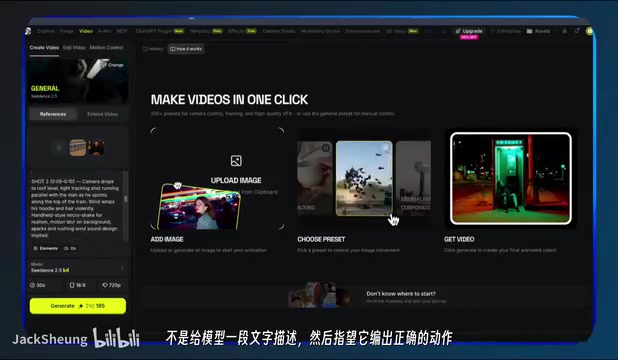Click the upload image icon

point(236,160)
